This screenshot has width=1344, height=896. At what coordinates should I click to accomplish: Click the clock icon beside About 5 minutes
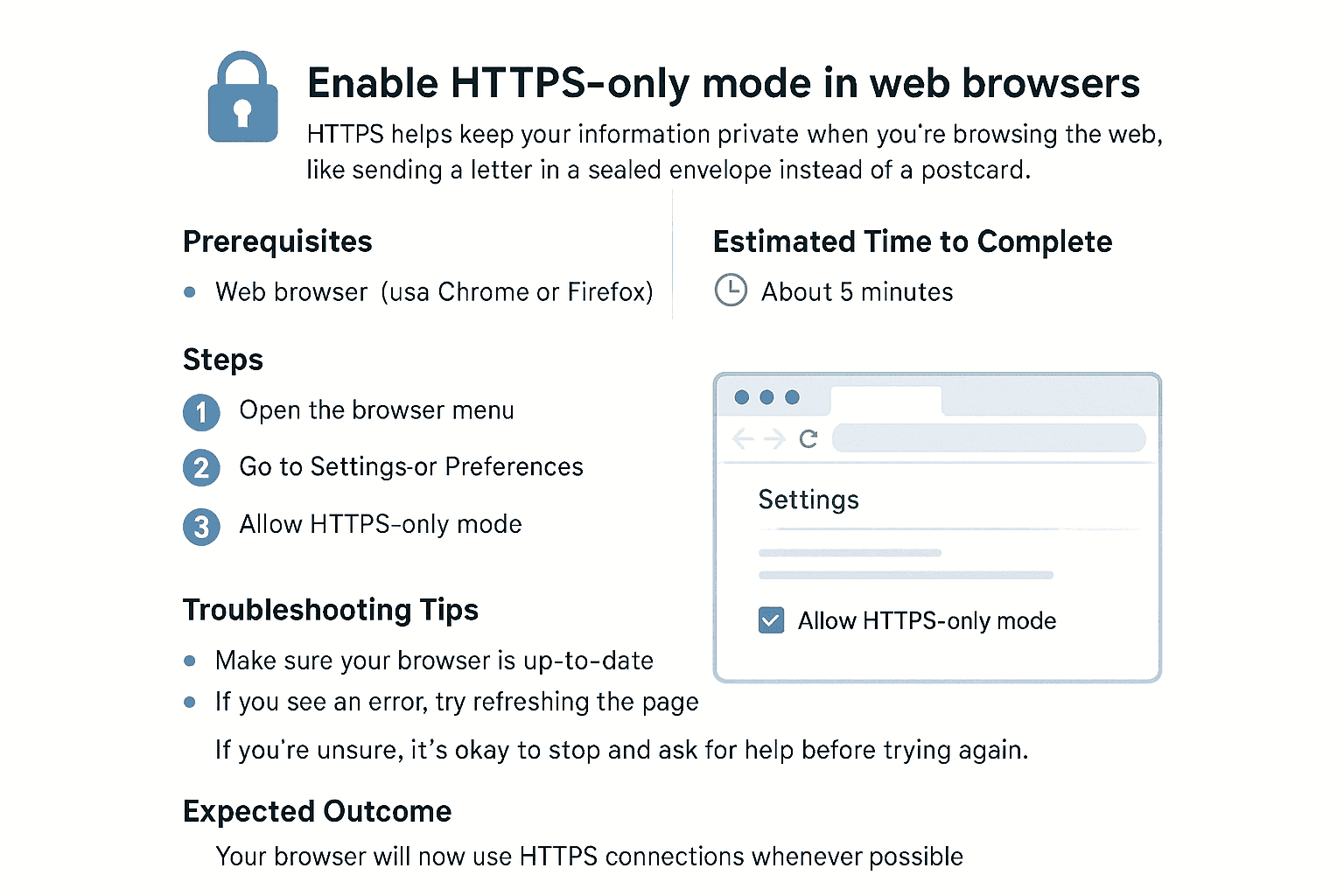(x=731, y=290)
